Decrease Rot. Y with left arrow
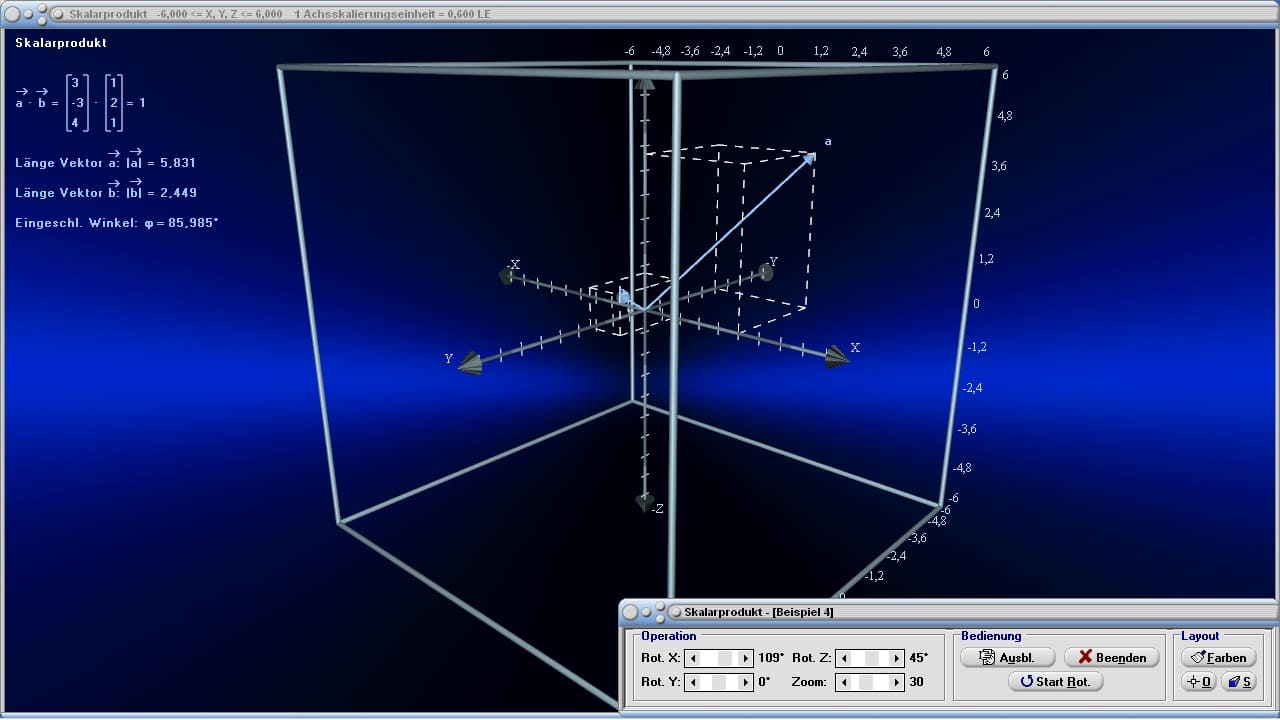The width and height of the screenshot is (1280, 720). click(692, 682)
